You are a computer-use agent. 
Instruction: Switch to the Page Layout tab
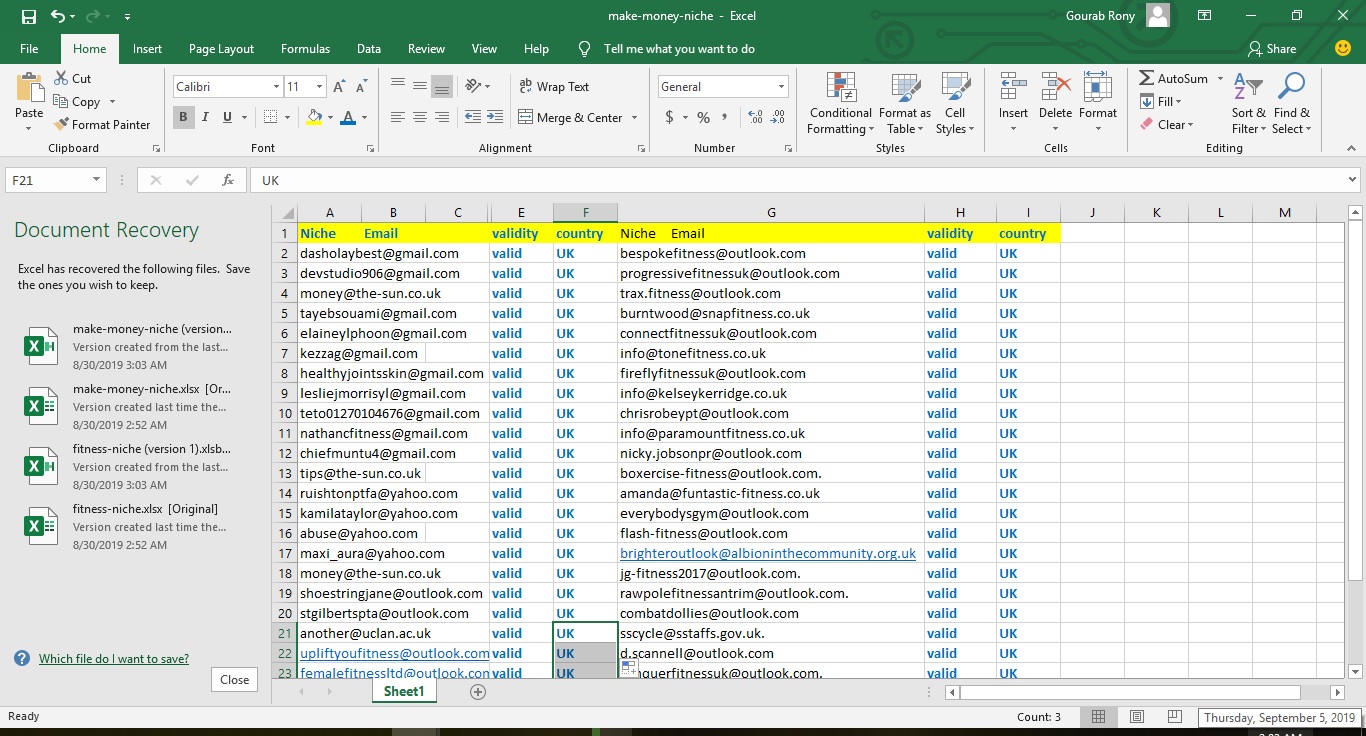pyautogui.click(x=221, y=49)
